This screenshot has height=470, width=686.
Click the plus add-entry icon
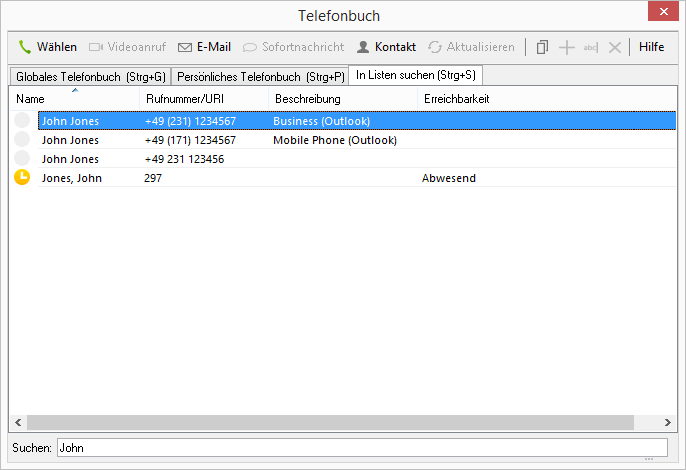tap(567, 47)
